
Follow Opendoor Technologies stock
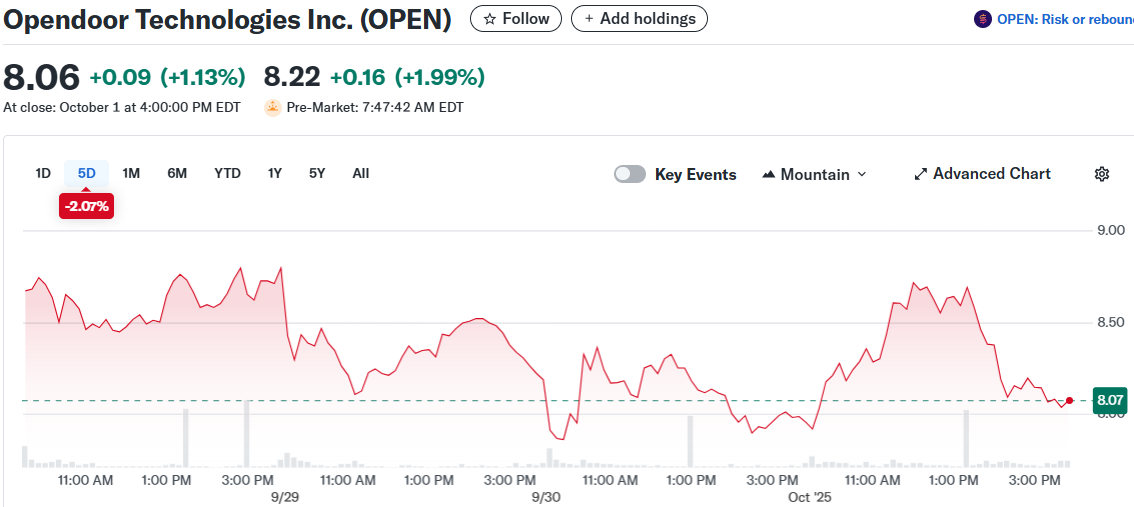[x=516, y=18]
